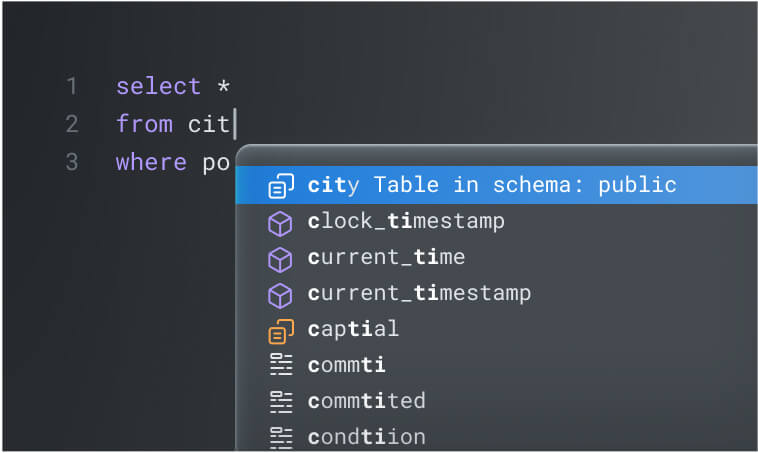
Task: Click line number 3 in the gutter
Action: [71, 162]
